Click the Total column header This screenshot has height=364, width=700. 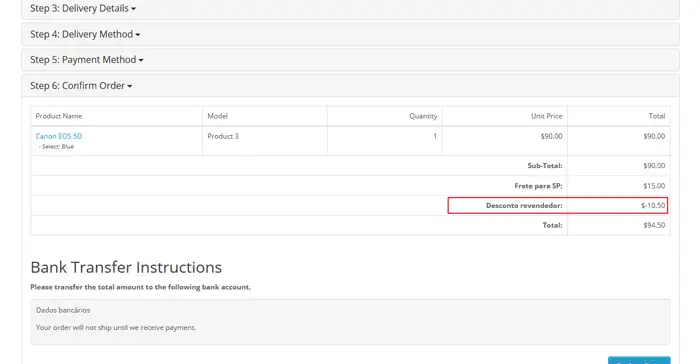[x=657, y=116]
